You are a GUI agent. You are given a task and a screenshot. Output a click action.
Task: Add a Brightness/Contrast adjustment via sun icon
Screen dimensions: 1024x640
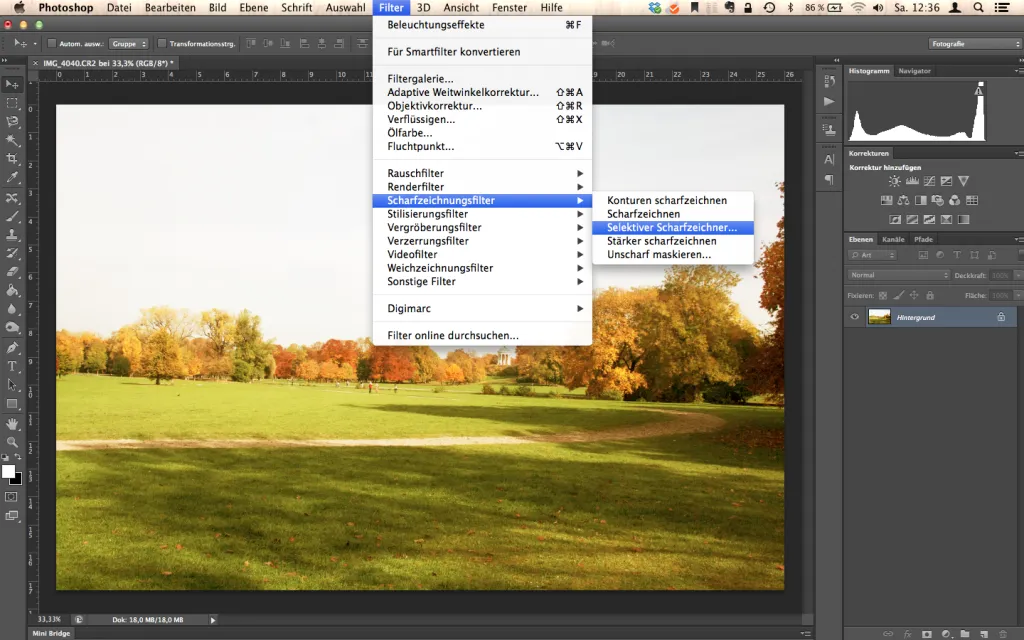point(895,181)
